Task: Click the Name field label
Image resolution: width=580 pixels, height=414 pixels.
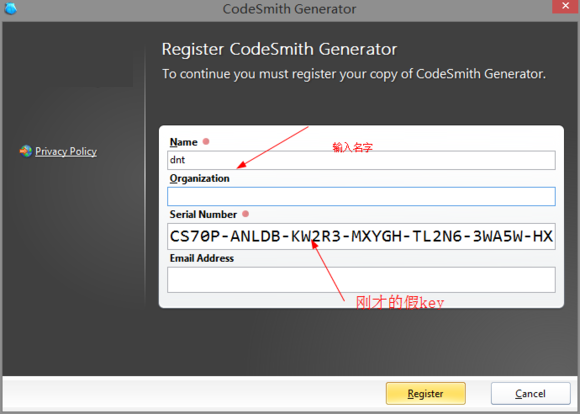Action: click(183, 142)
